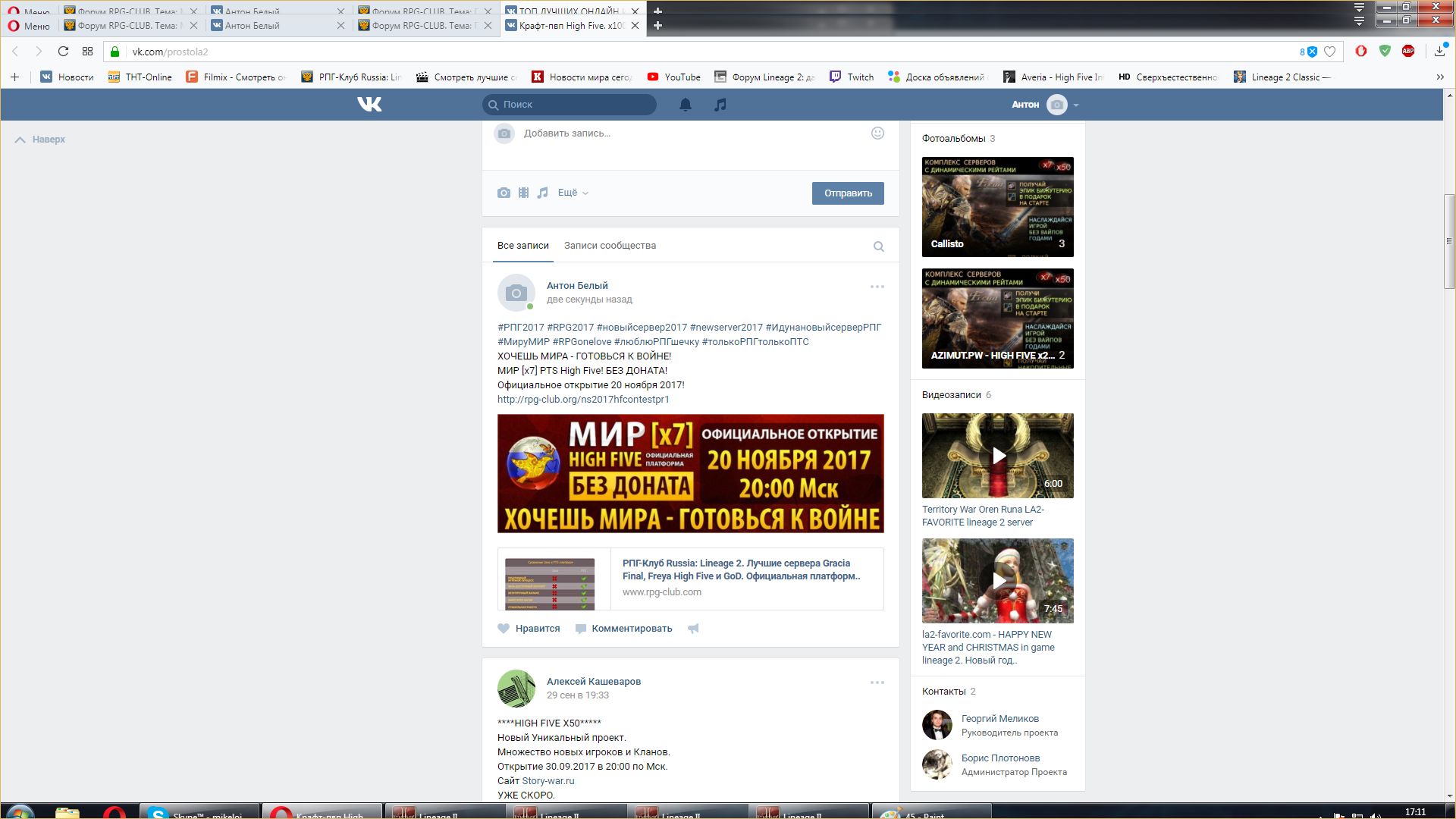Open the Антон profile menu arrow
The height and width of the screenshot is (819, 1456).
coord(1076,105)
